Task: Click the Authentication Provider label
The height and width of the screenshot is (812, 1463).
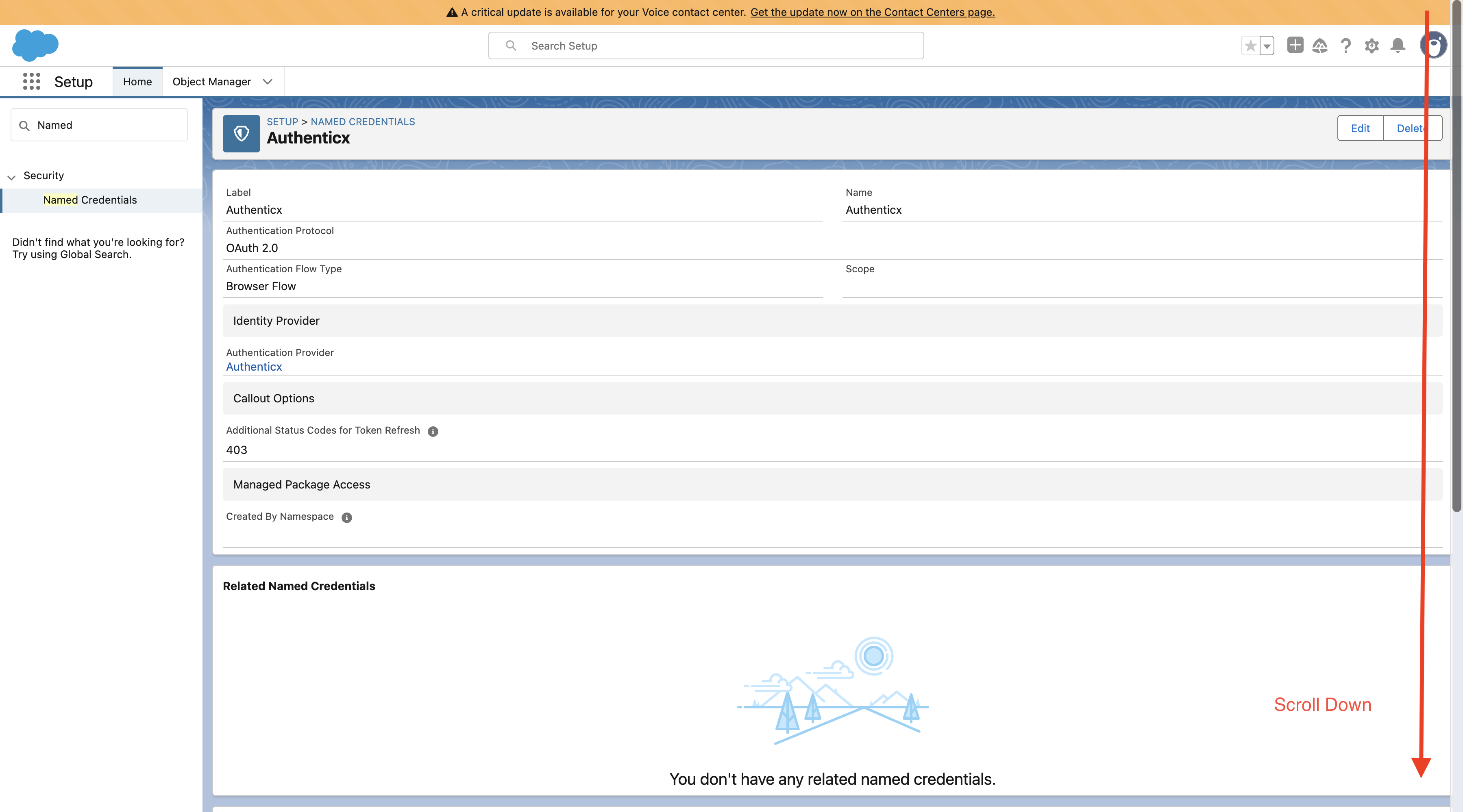Action: (x=279, y=353)
